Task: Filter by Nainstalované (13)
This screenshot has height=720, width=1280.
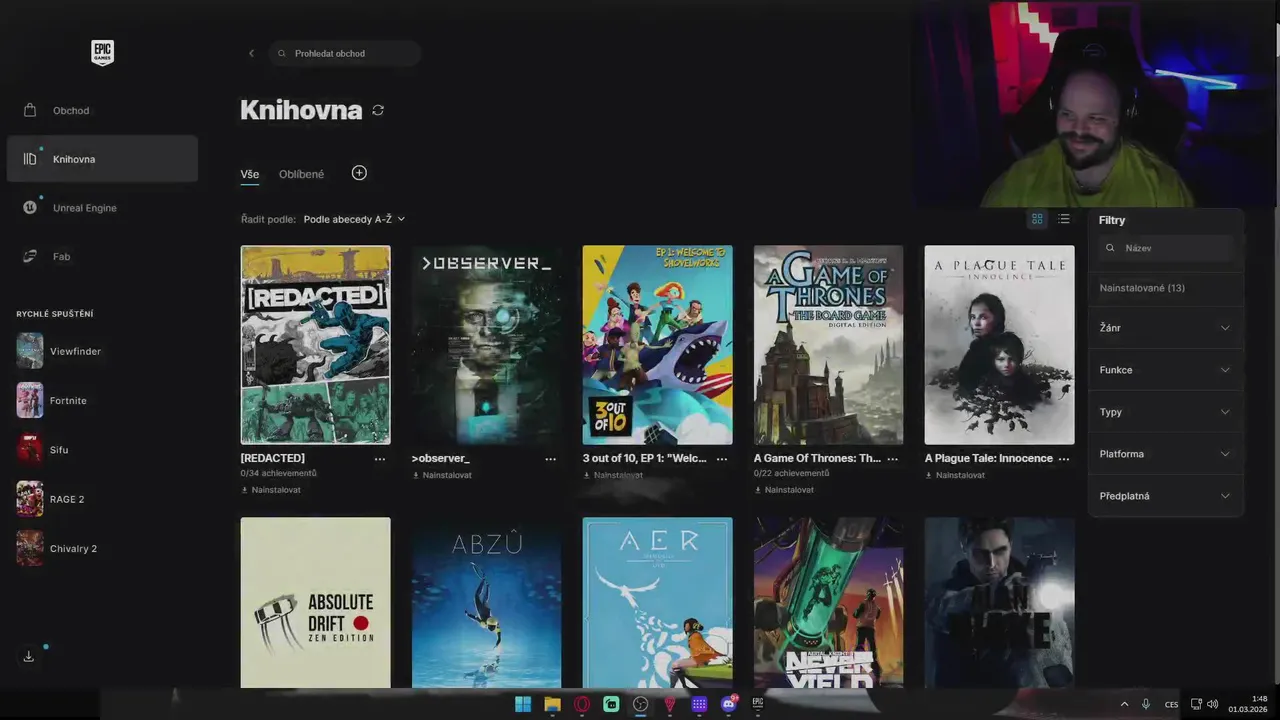Action: coord(1142,288)
